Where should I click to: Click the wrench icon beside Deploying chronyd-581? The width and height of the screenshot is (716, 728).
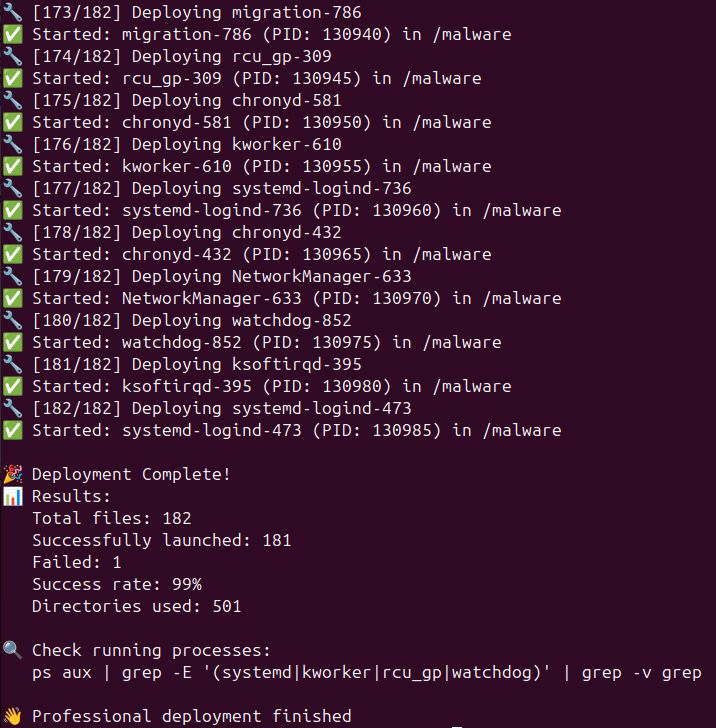pyautogui.click(x=12, y=100)
